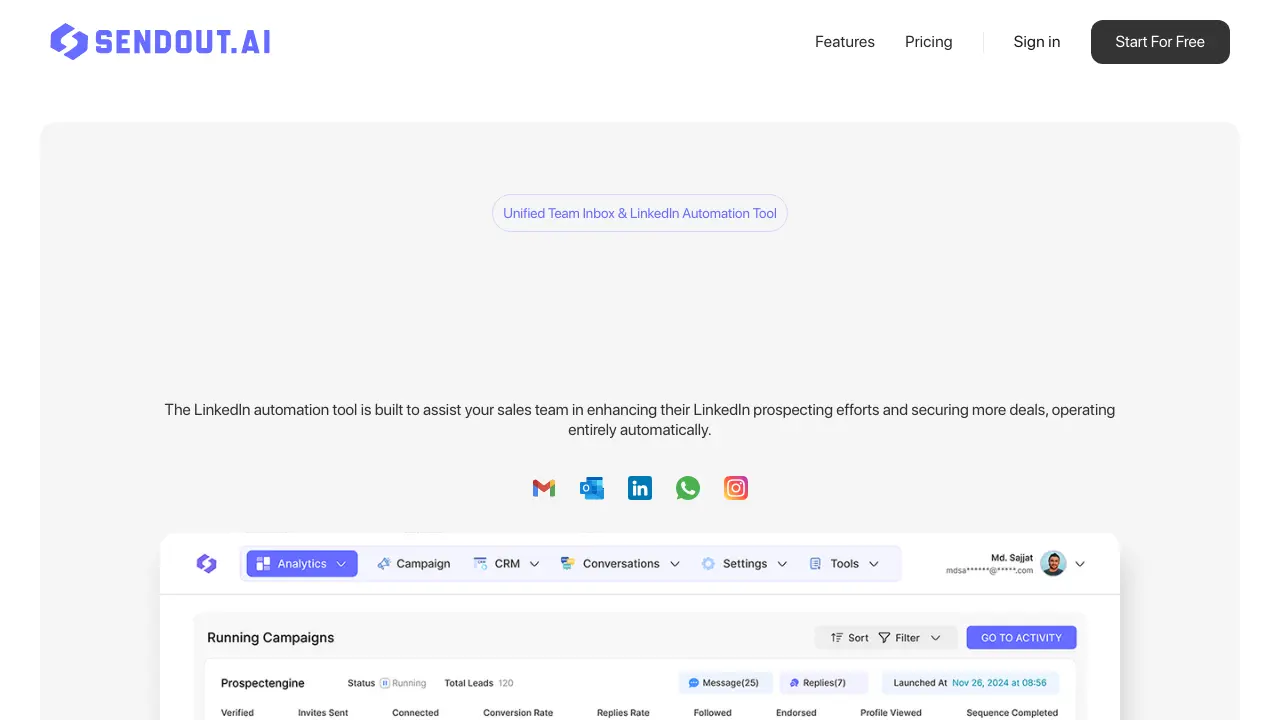Click the Analytics grid icon

pyautogui.click(x=263, y=564)
